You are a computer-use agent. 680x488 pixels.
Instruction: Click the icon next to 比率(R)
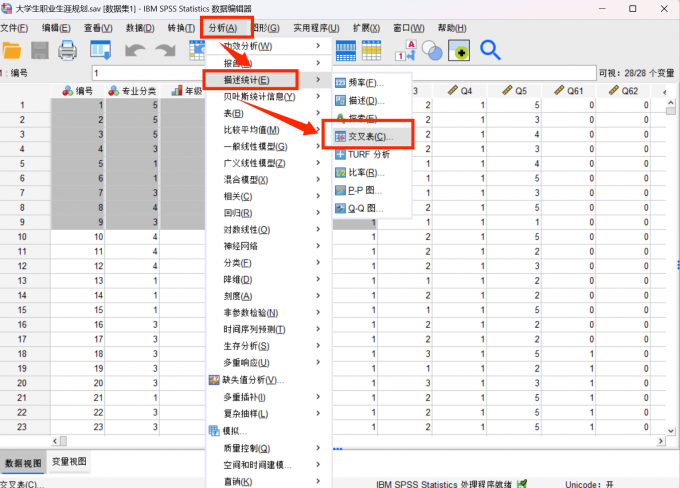click(x=340, y=173)
